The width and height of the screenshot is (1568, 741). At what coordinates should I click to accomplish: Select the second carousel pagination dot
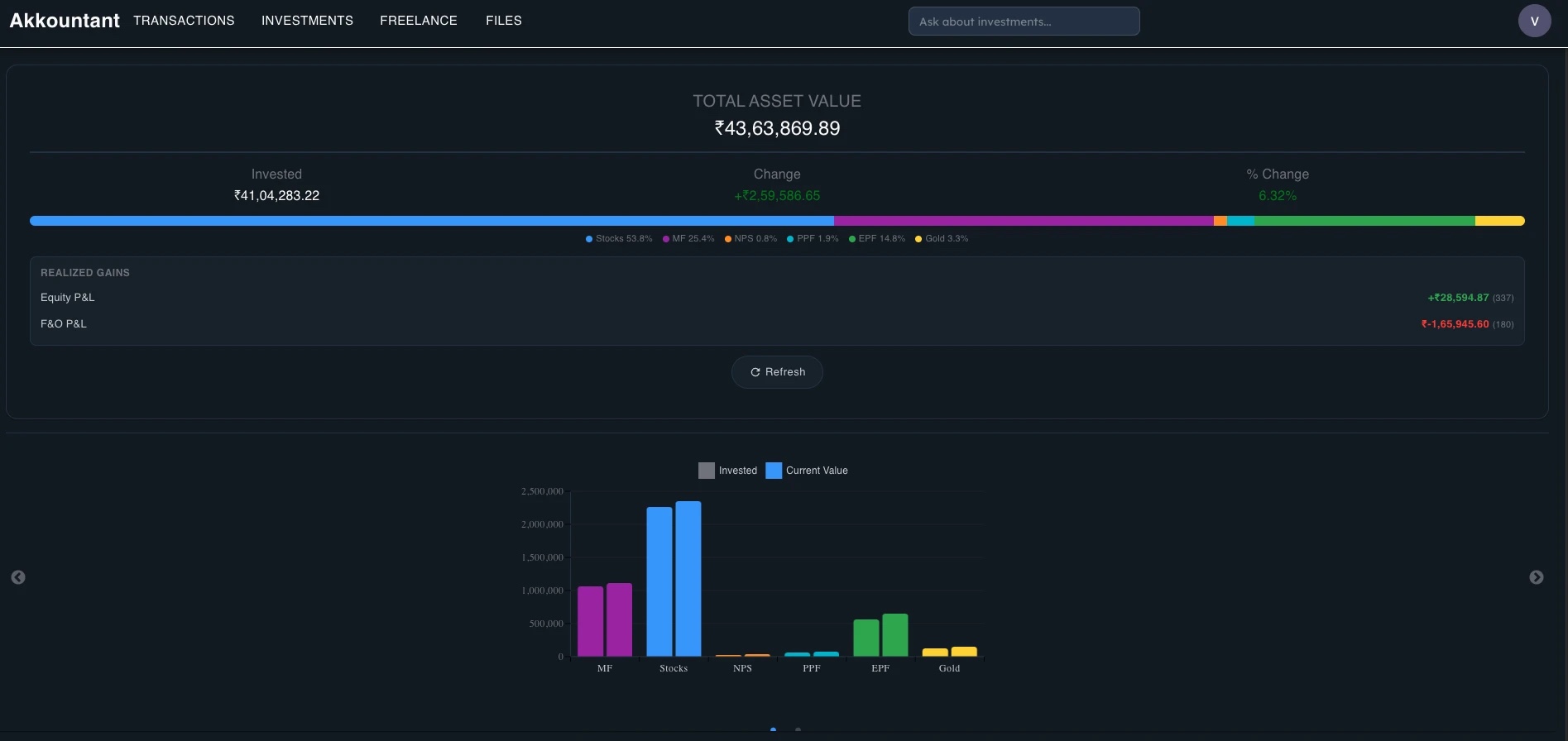798,729
